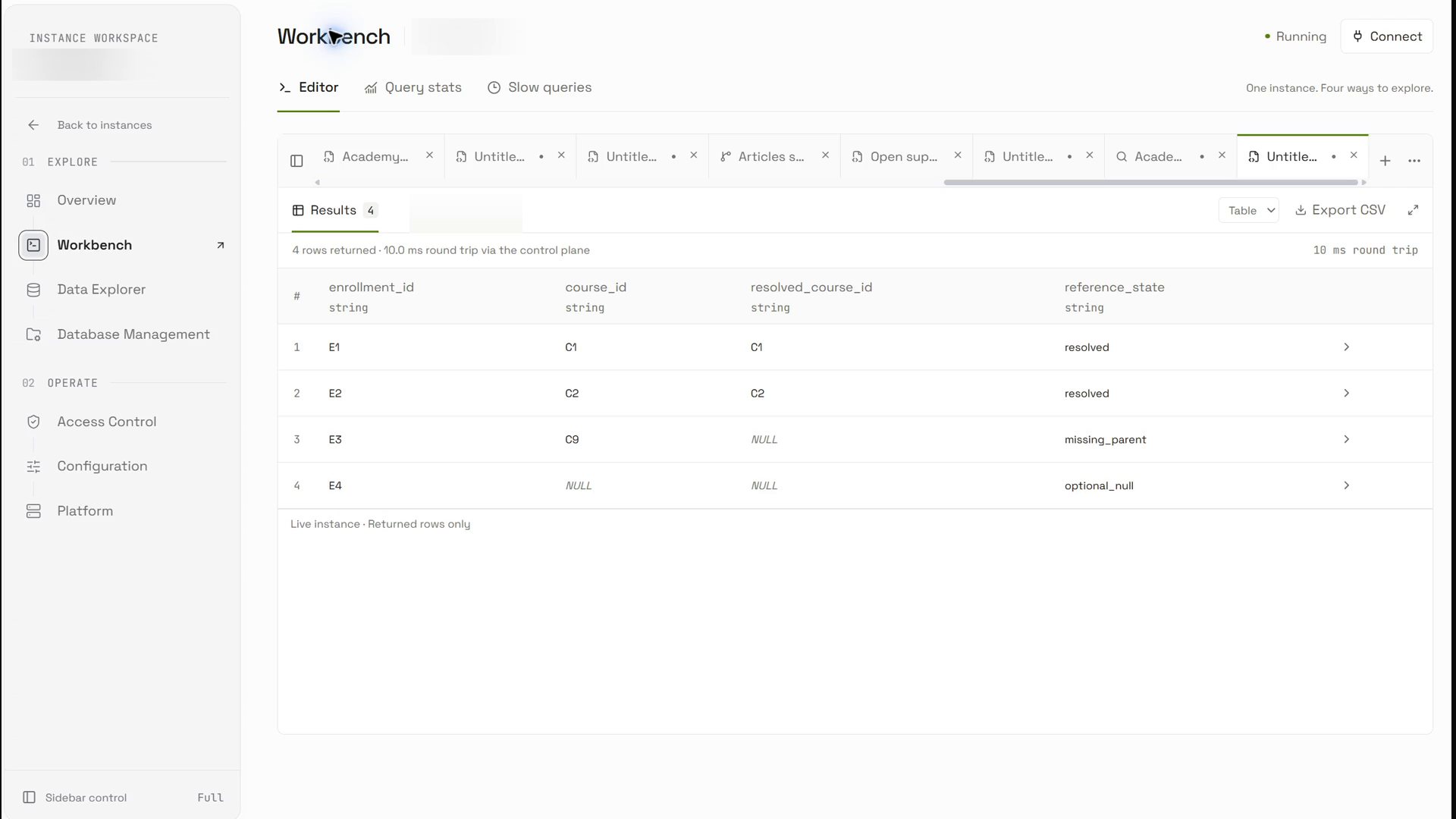Viewport: 1456px width, 819px height.
Task: Click the enrollment_id column header
Action: pos(371,287)
